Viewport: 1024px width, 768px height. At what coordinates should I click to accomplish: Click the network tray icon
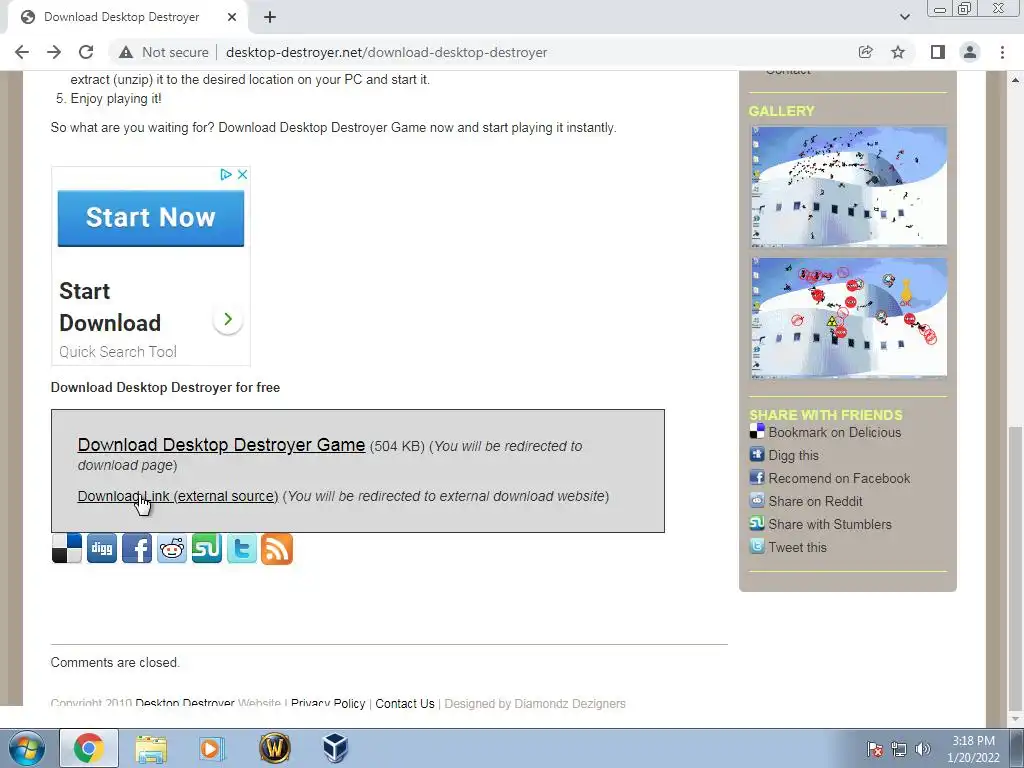point(899,749)
